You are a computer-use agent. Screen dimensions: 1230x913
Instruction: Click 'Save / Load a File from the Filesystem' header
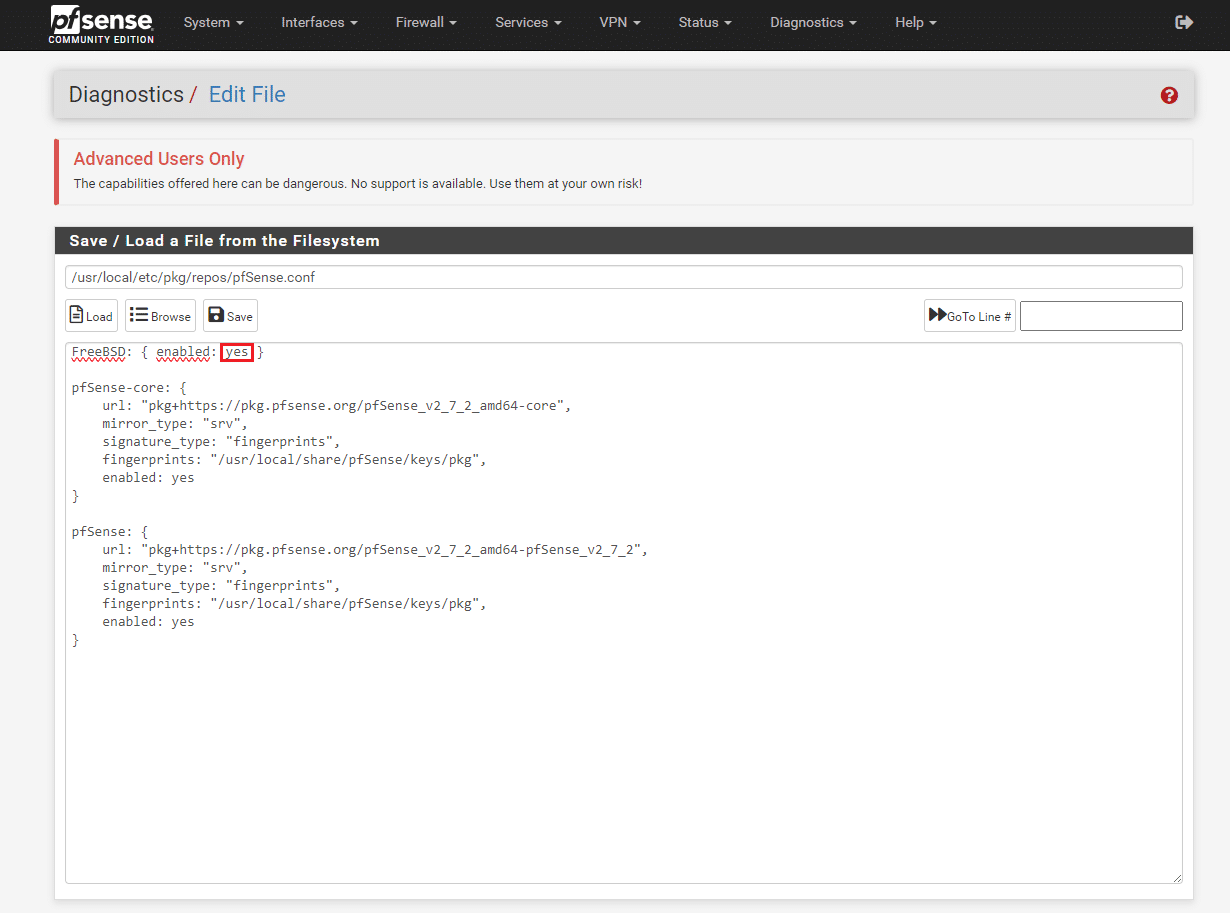tap(224, 241)
